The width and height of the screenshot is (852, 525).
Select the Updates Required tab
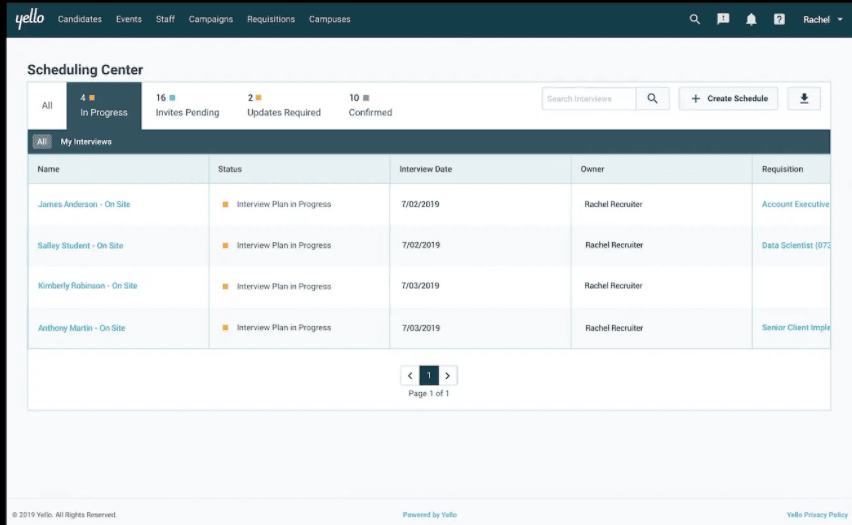[x=284, y=106]
